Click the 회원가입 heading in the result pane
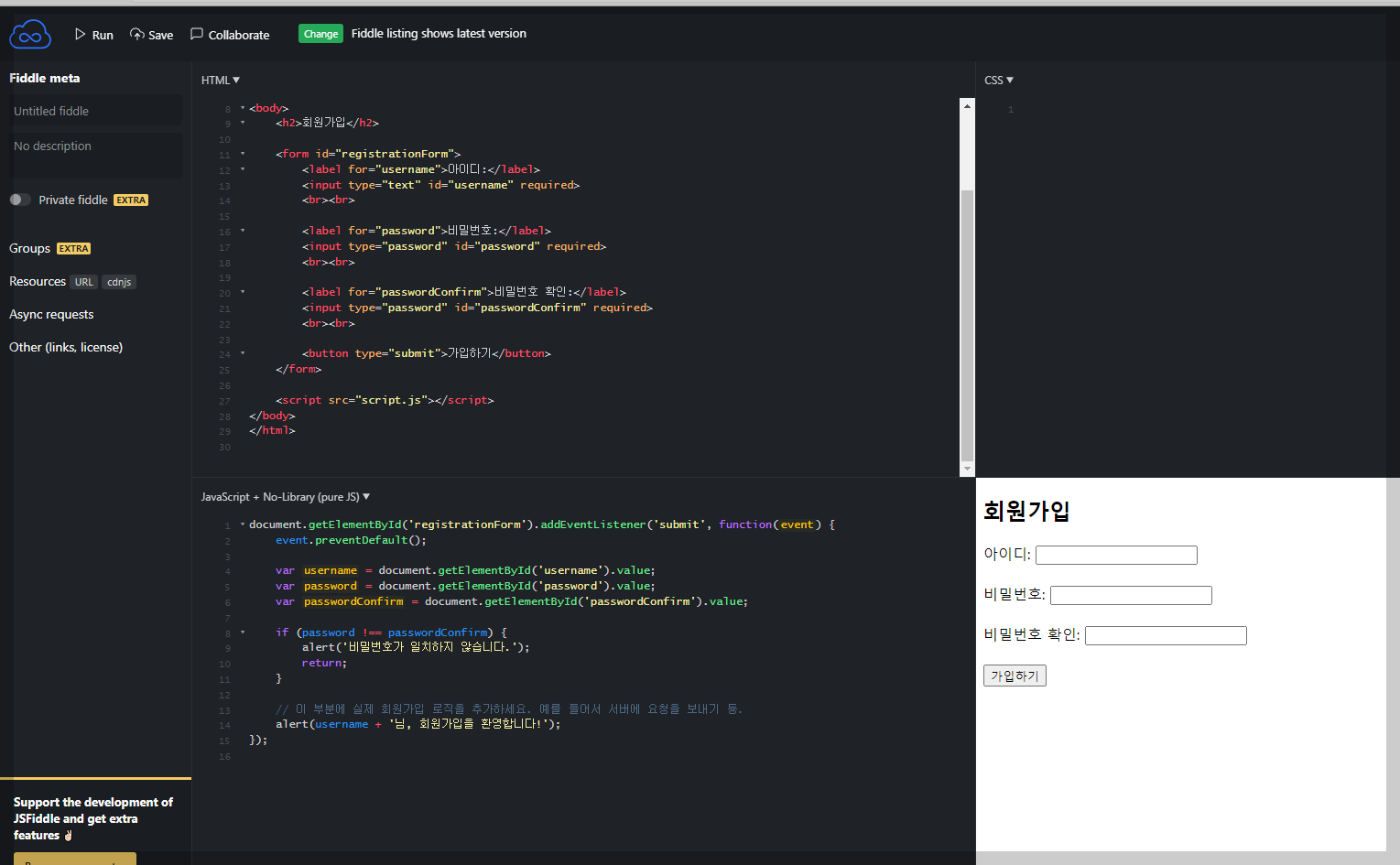This screenshot has width=1400, height=865. (1026, 511)
